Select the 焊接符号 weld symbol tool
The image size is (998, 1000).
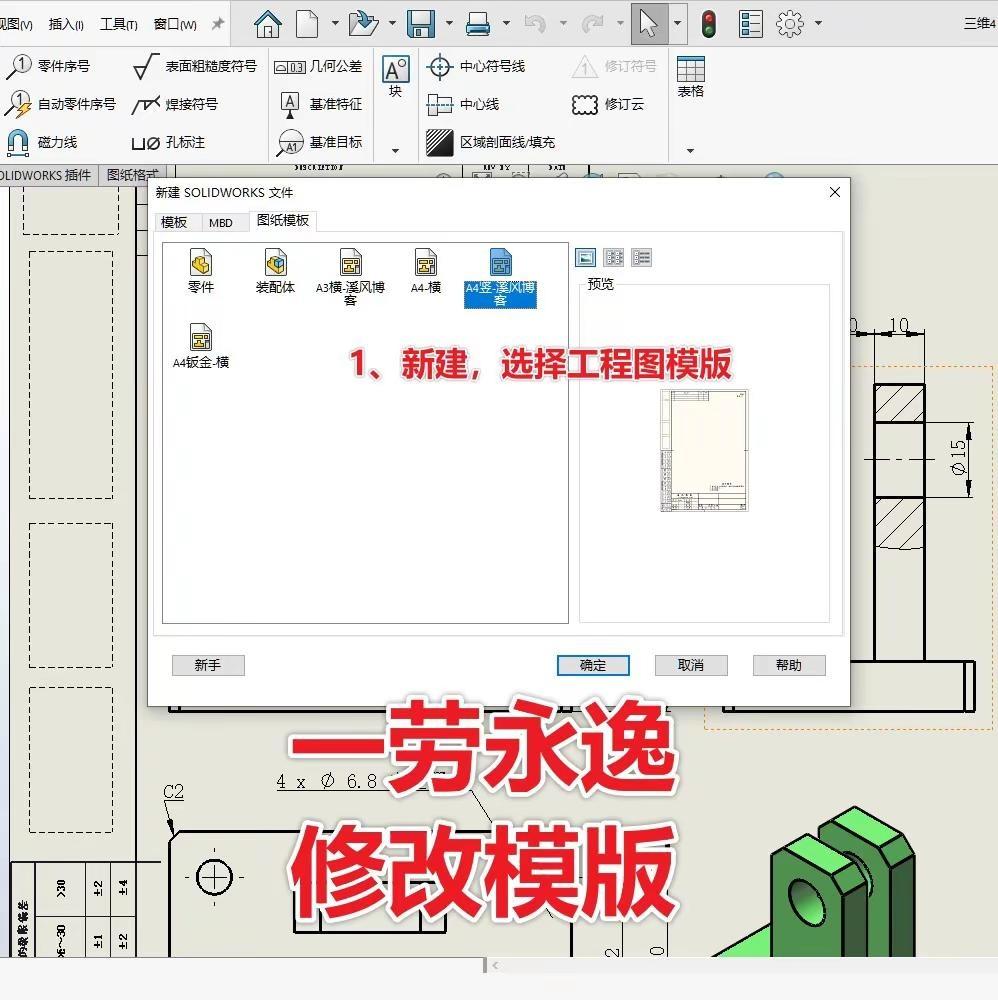174,105
